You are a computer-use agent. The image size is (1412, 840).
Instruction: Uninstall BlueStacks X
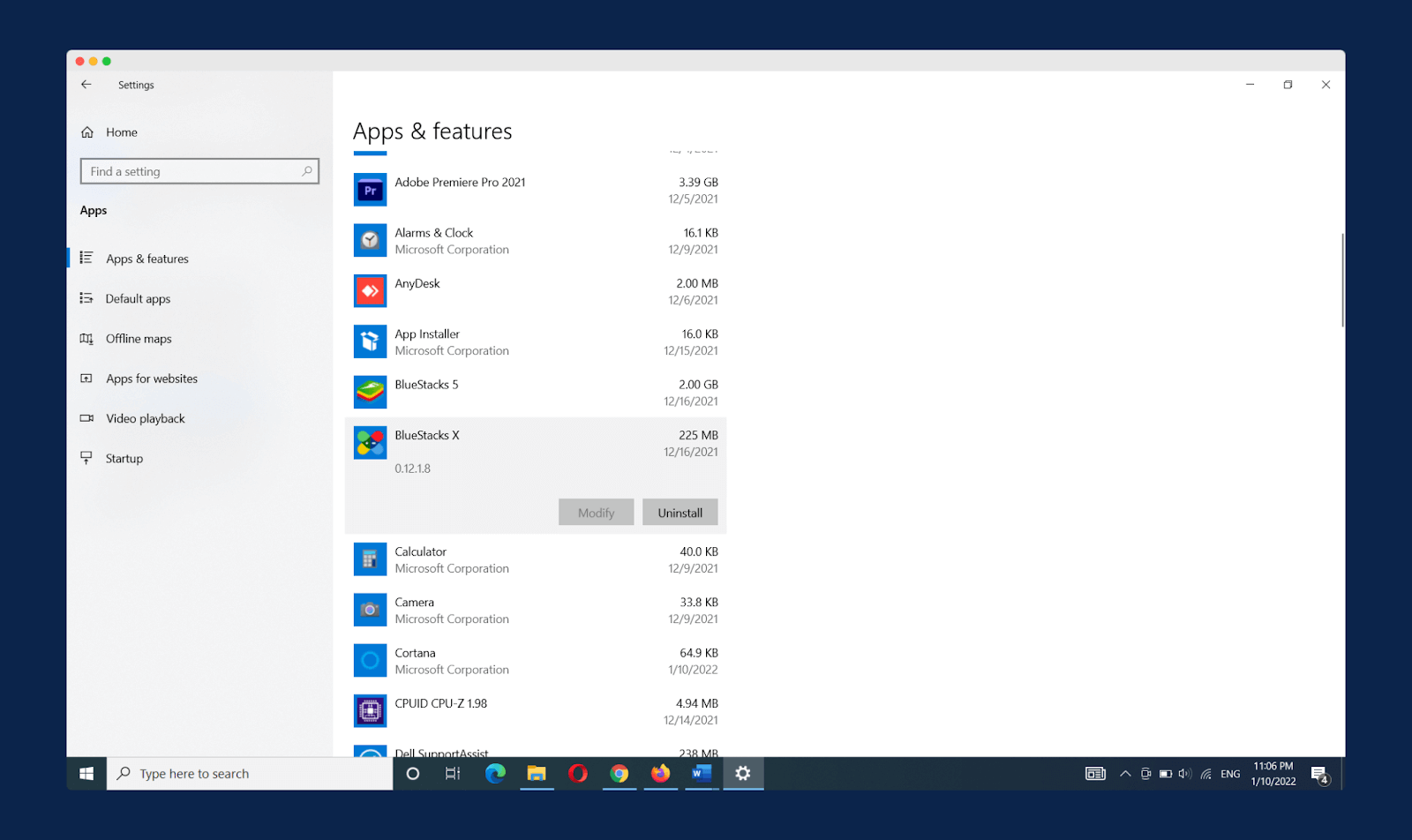pyautogui.click(x=680, y=513)
